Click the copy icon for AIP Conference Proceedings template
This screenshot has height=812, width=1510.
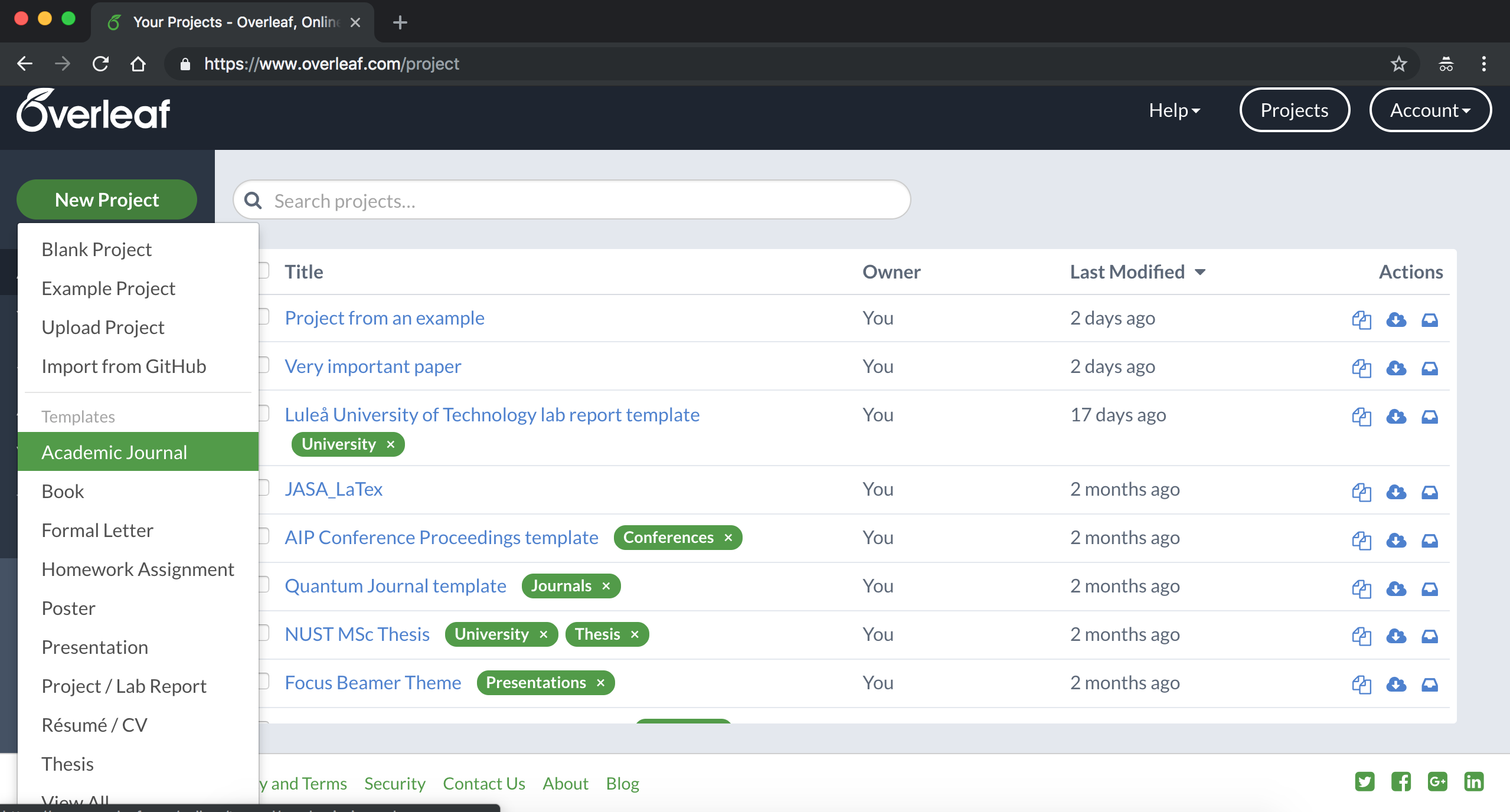tap(1361, 538)
